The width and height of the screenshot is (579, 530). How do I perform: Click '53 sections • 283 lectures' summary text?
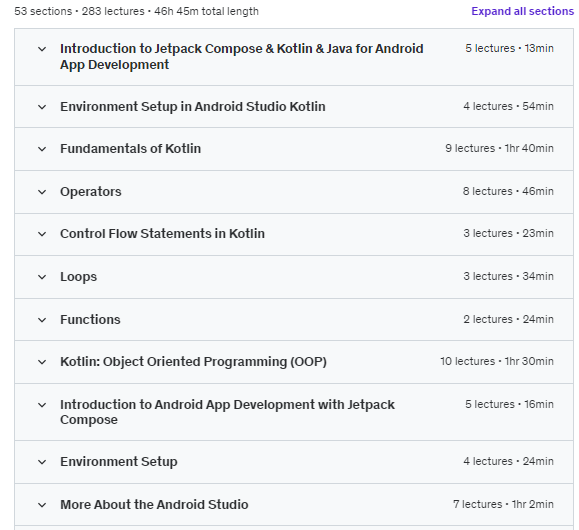79,11
